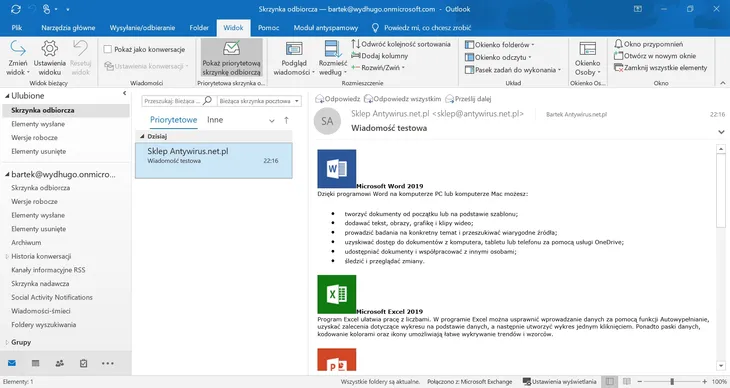Screen dimensions: 730x388
Task: Open the sort options chevron in message list
Action: coord(272,121)
